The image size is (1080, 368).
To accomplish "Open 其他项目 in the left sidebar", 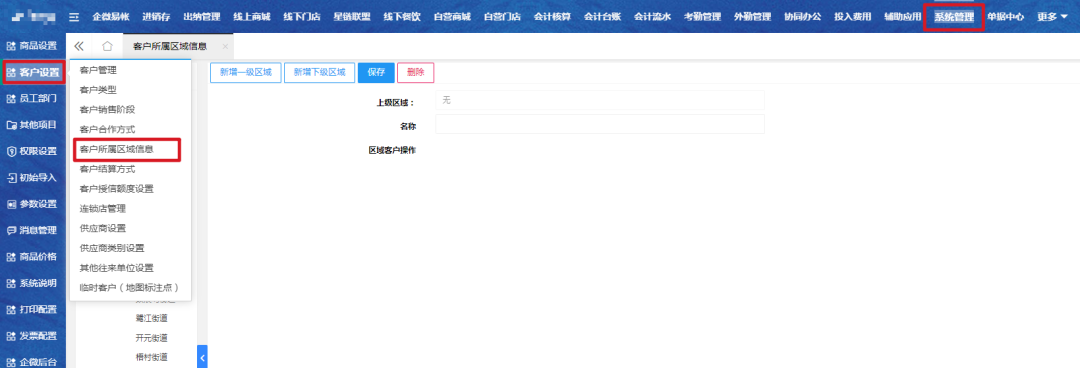I will coord(32,125).
